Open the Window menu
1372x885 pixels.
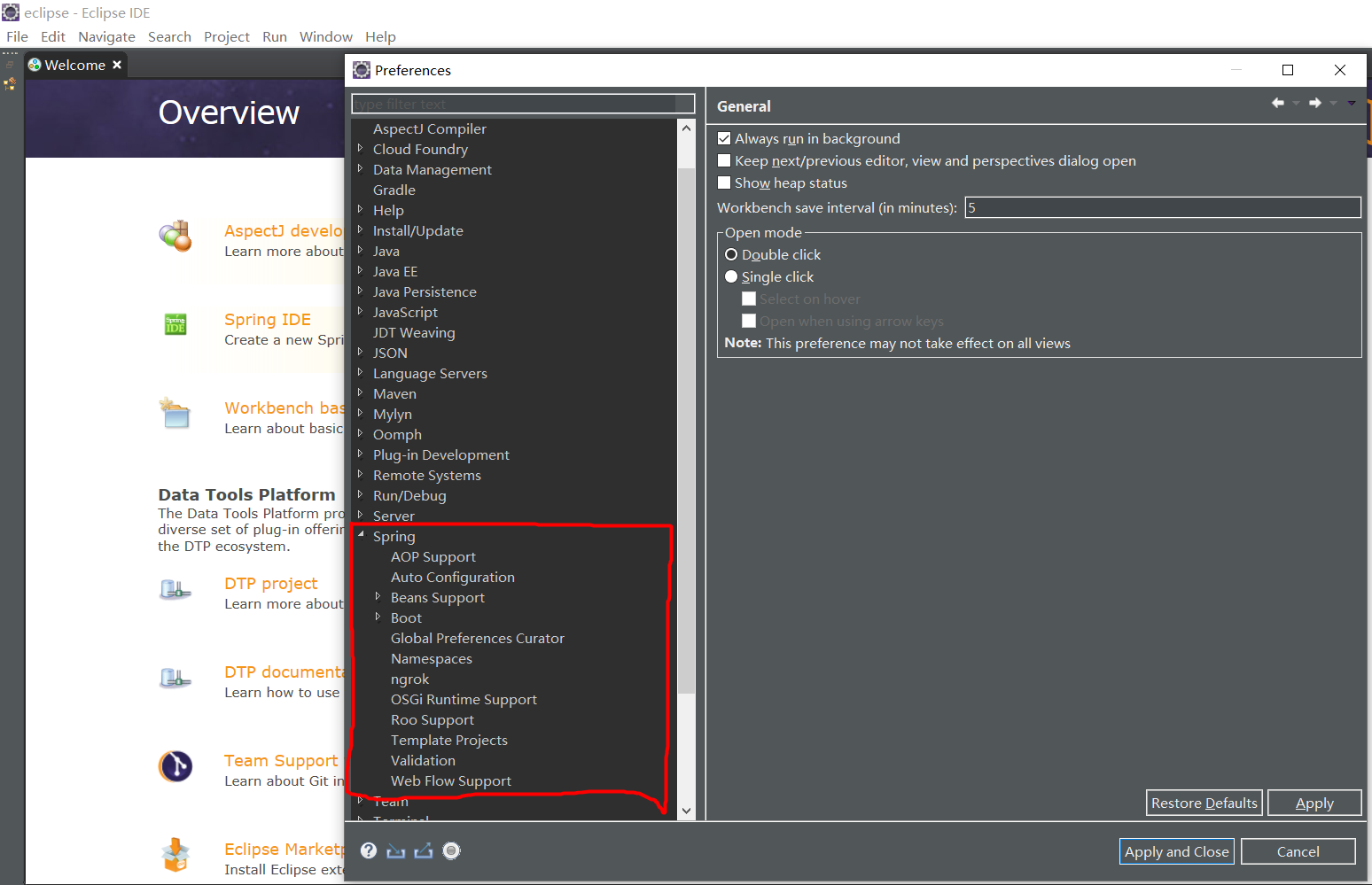point(325,36)
